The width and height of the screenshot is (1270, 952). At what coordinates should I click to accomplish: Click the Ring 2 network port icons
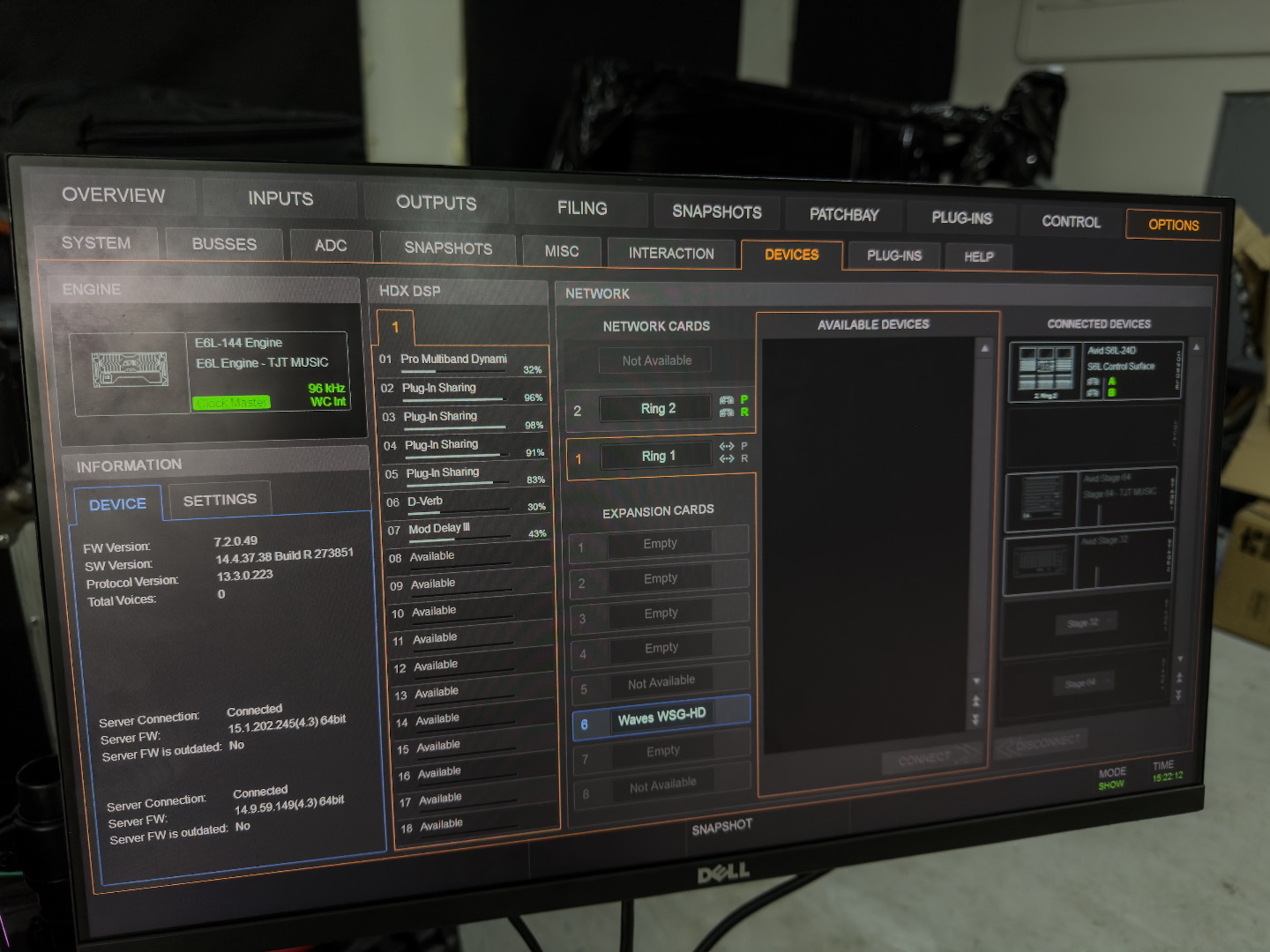coord(727,406)
